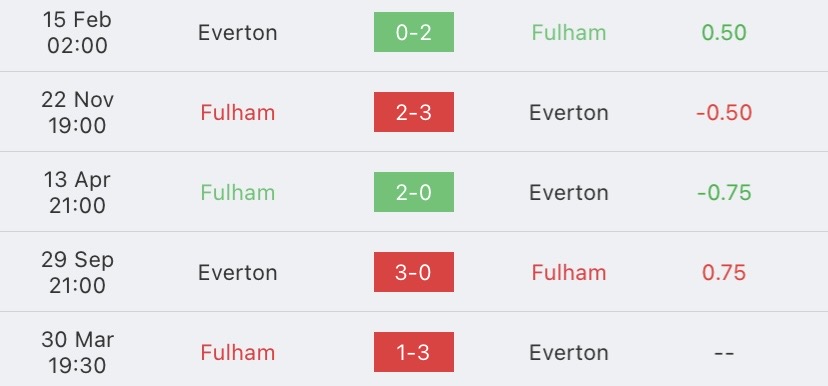Select green Fulham in the 15 Feb match

(x=569, y=33)
